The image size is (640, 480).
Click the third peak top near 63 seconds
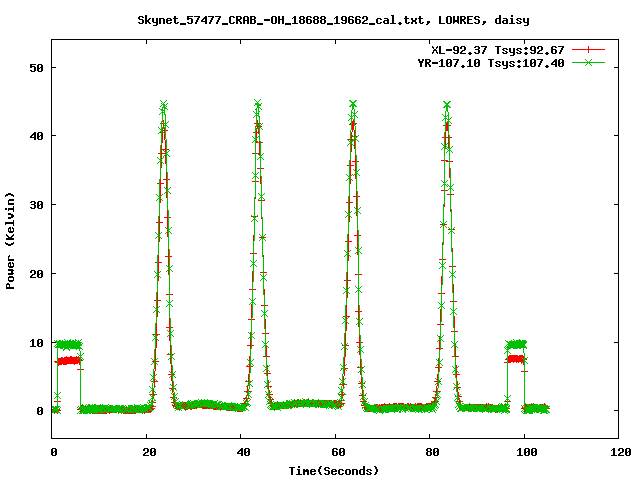[x=353, y=104]
